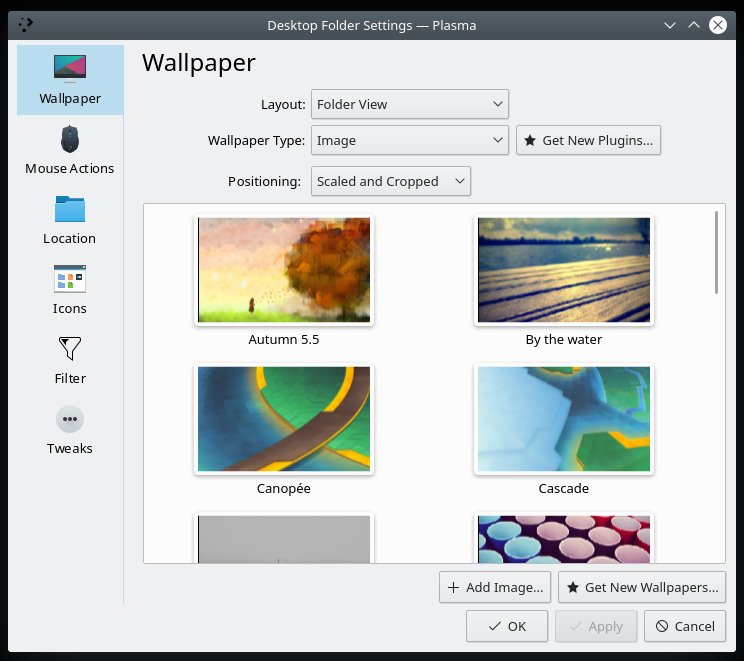The height and width of the screenshot is (661, 744).
Task: Open the Icons settings section
Action: click(70, 290)
